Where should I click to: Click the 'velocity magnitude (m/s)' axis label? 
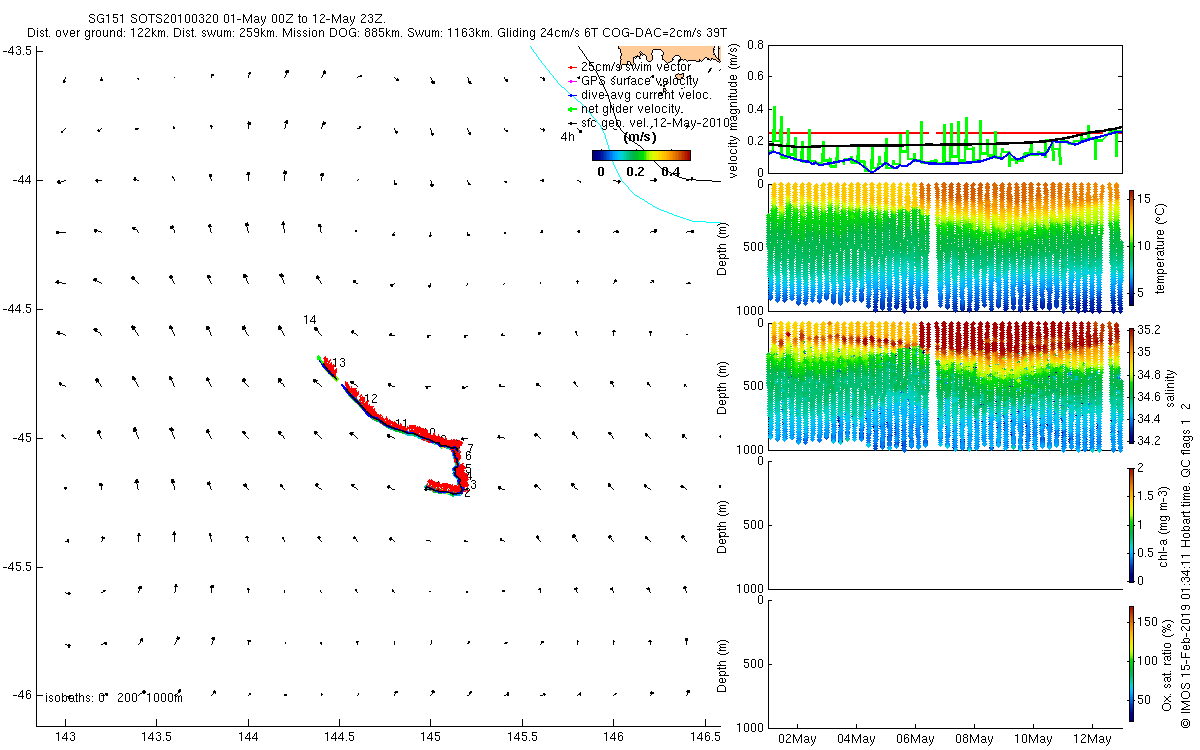tap(734, 110)
